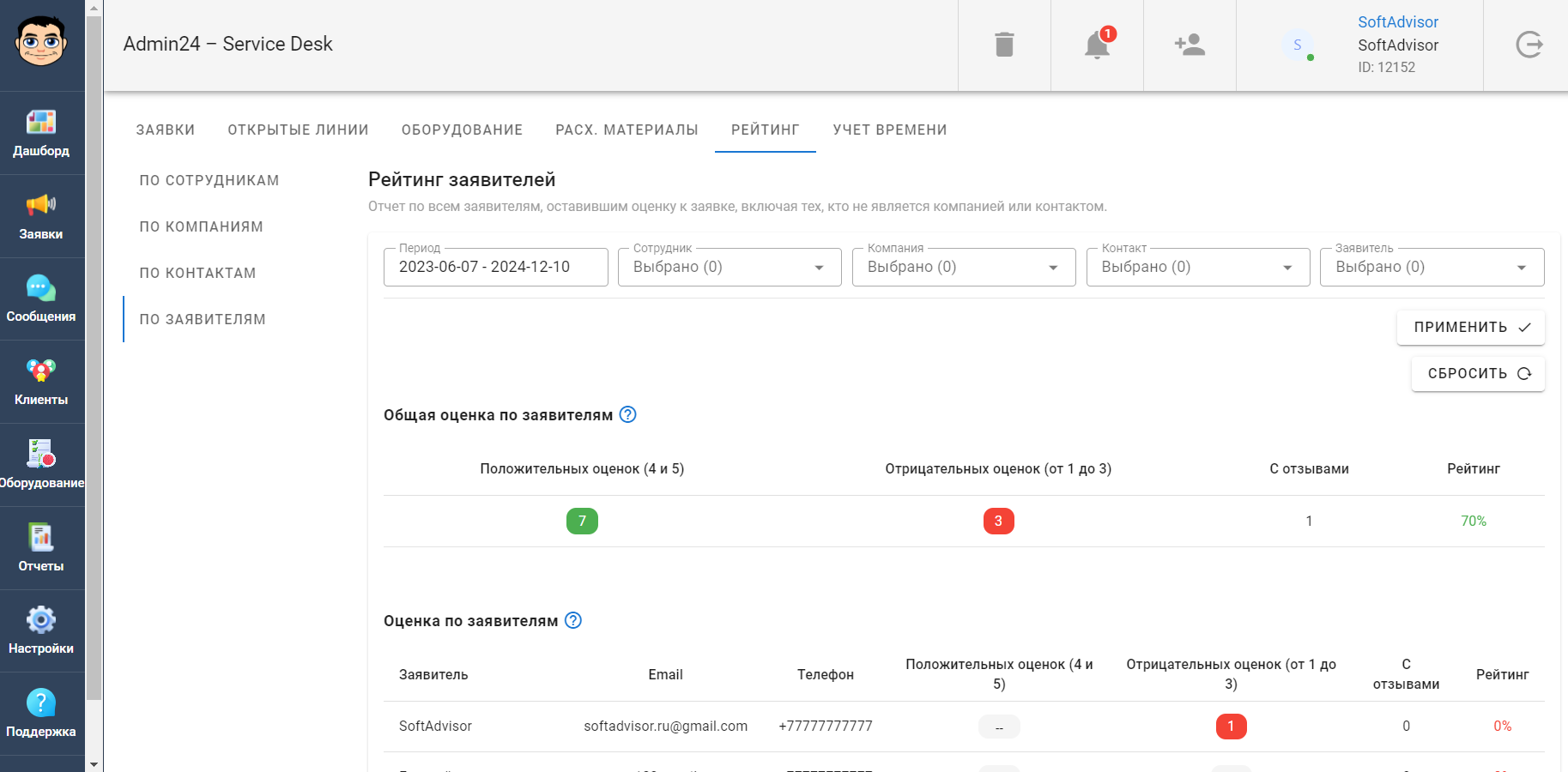The width and height of the screenshot is (1568, 772).
Task: Switch to the ОТКРЫТЫЕ ЛИНИИ tab
Action: tap(298, 130)
